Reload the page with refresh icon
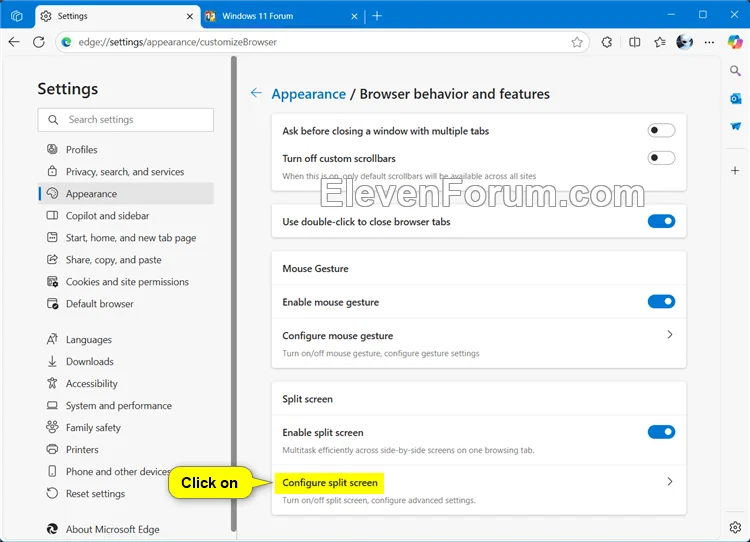 click(x=39, y=42)
